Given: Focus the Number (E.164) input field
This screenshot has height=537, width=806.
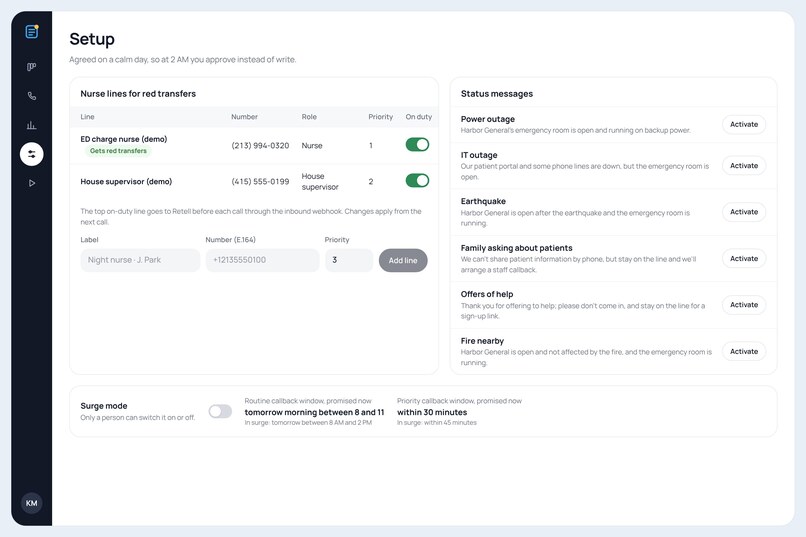Looking at the screenshot, I should coord(262,260).
